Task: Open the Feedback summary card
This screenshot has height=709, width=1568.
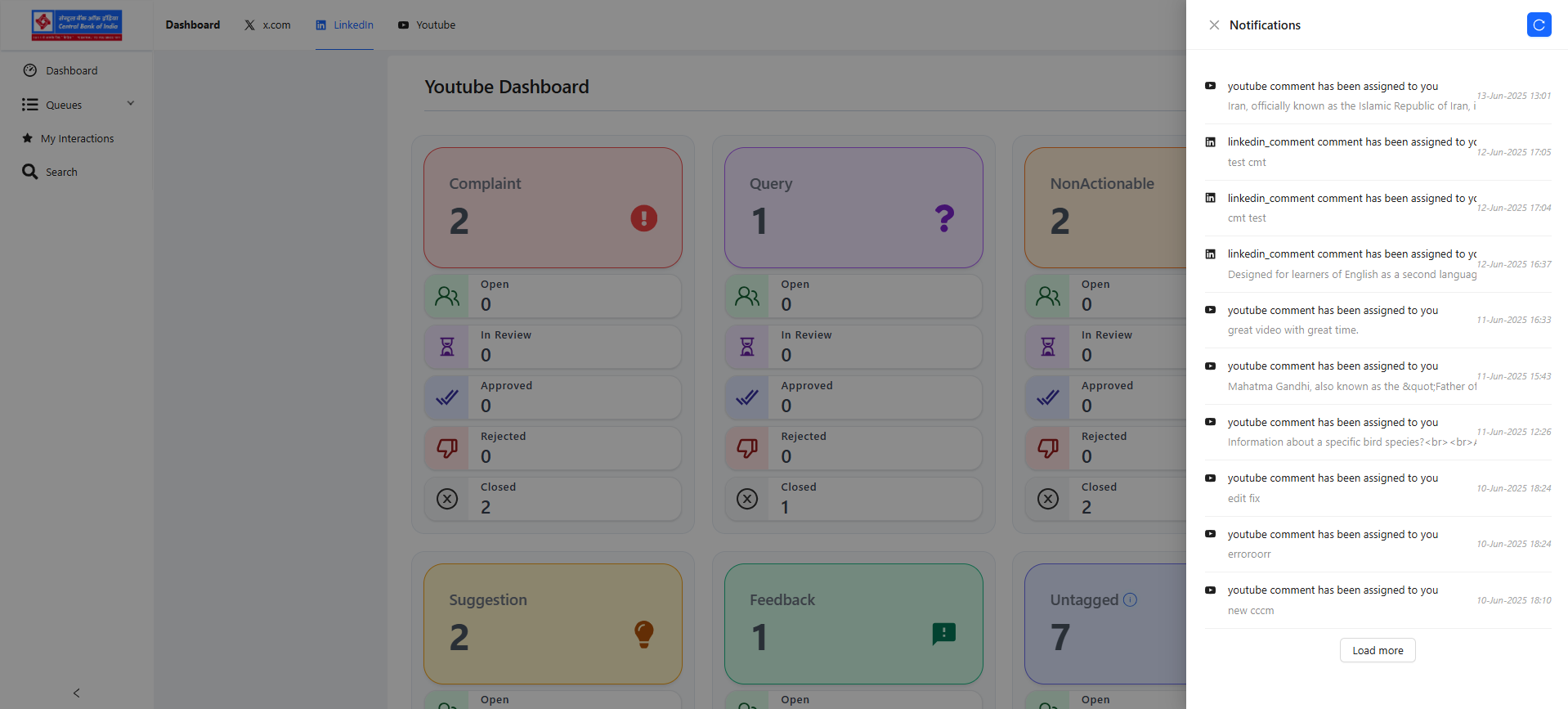Action: (x=853, y=624)
